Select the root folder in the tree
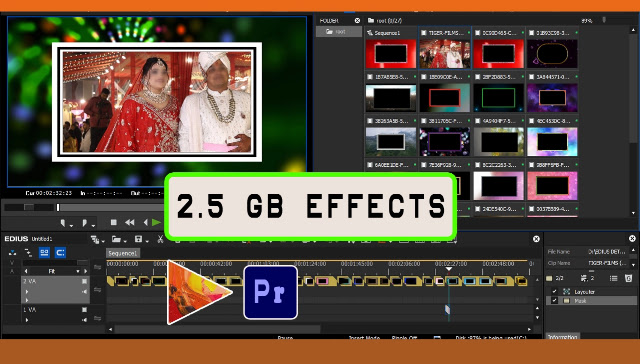 (x=338, y=31)
